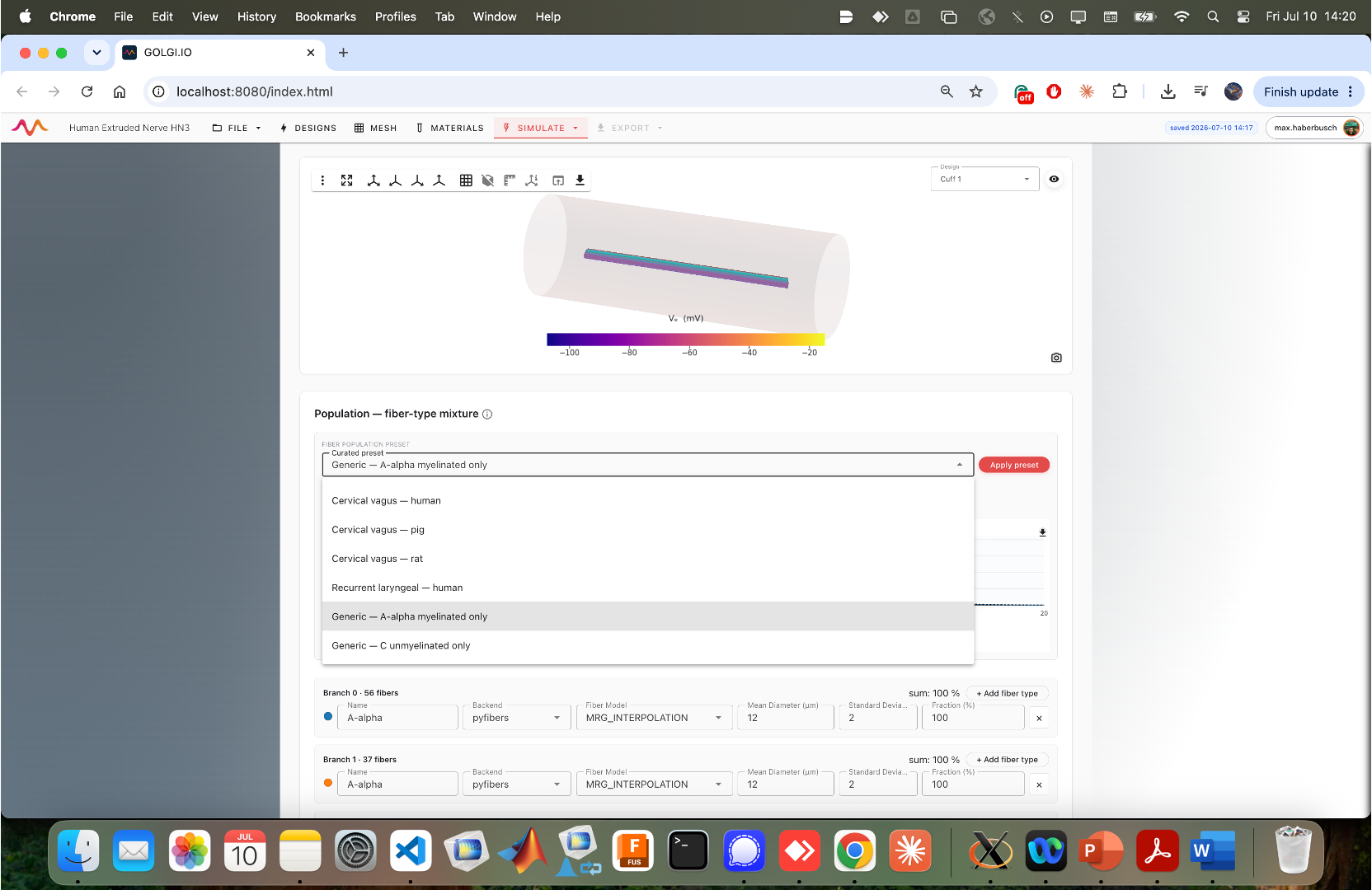Click the Apply preset button
The height and width of the screenshot is (890, 1372).
coord(1014,465)
